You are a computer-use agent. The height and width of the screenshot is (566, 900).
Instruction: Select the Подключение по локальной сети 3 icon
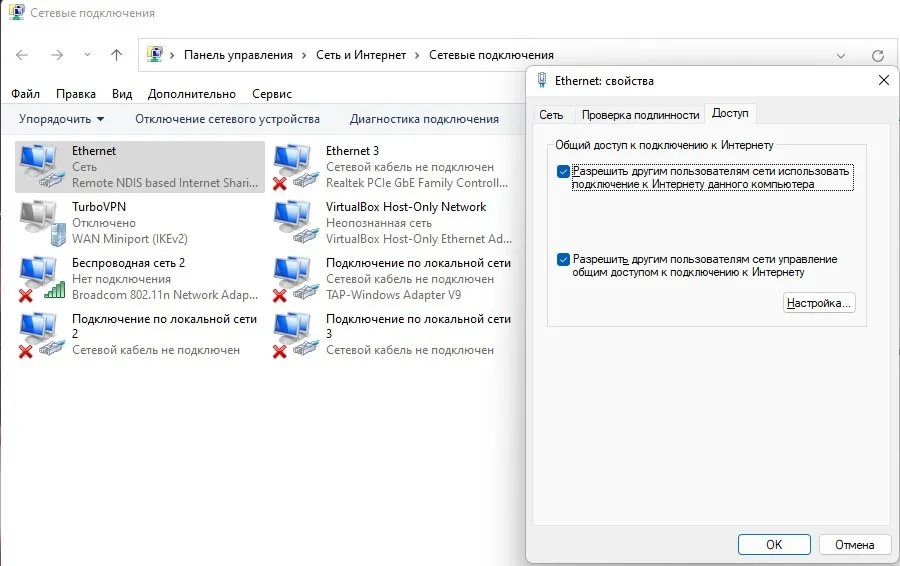tap(296, 335)
